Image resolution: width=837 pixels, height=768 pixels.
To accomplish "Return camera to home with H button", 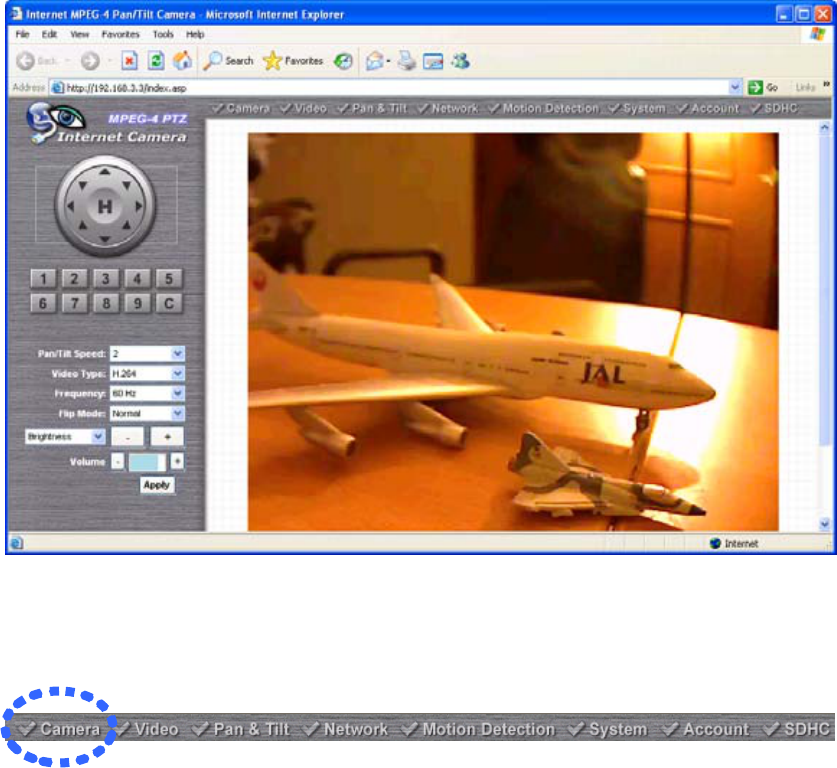I will 105,206.
